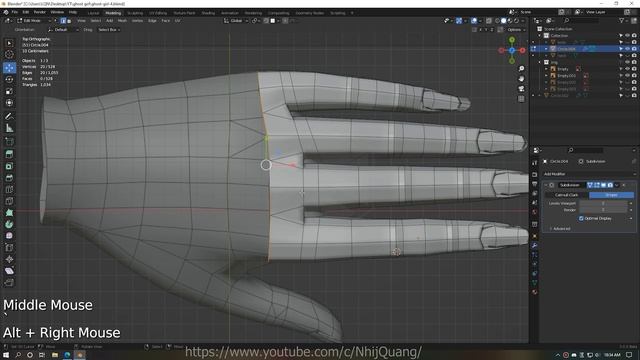
Task: Choose the Shrink/Fatten tool
Action: point(9,259)
